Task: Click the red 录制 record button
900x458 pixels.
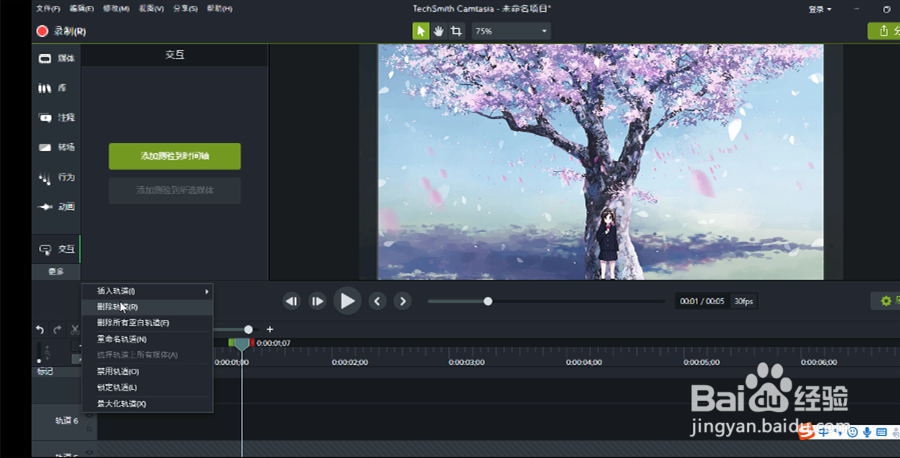Action: coord(42,31)
